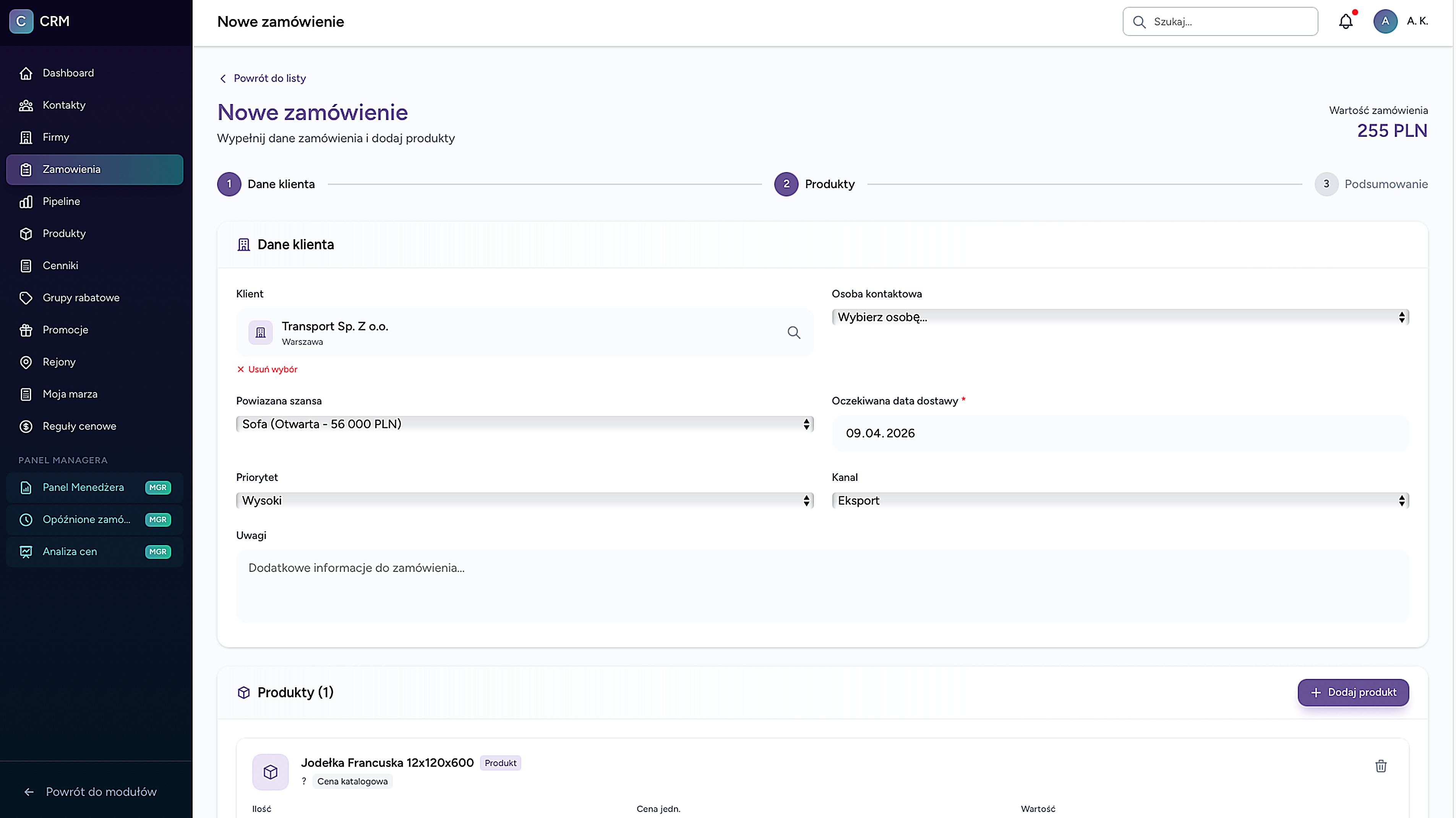Image resolution: width=1456 pixels, height=818 pixels.
Task: Click Powrót do listy link
Action: pyautogui.click(x=263, y=79)
